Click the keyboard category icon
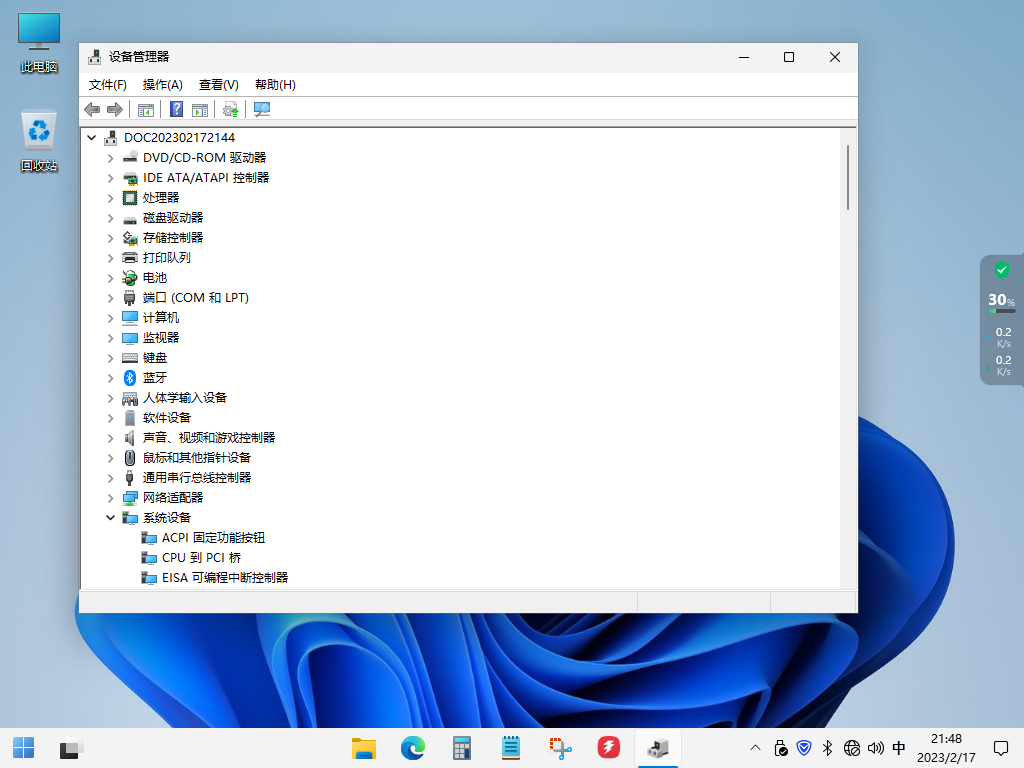The width and height of the screenshot is (1024, 768). (x=130, y=358)
